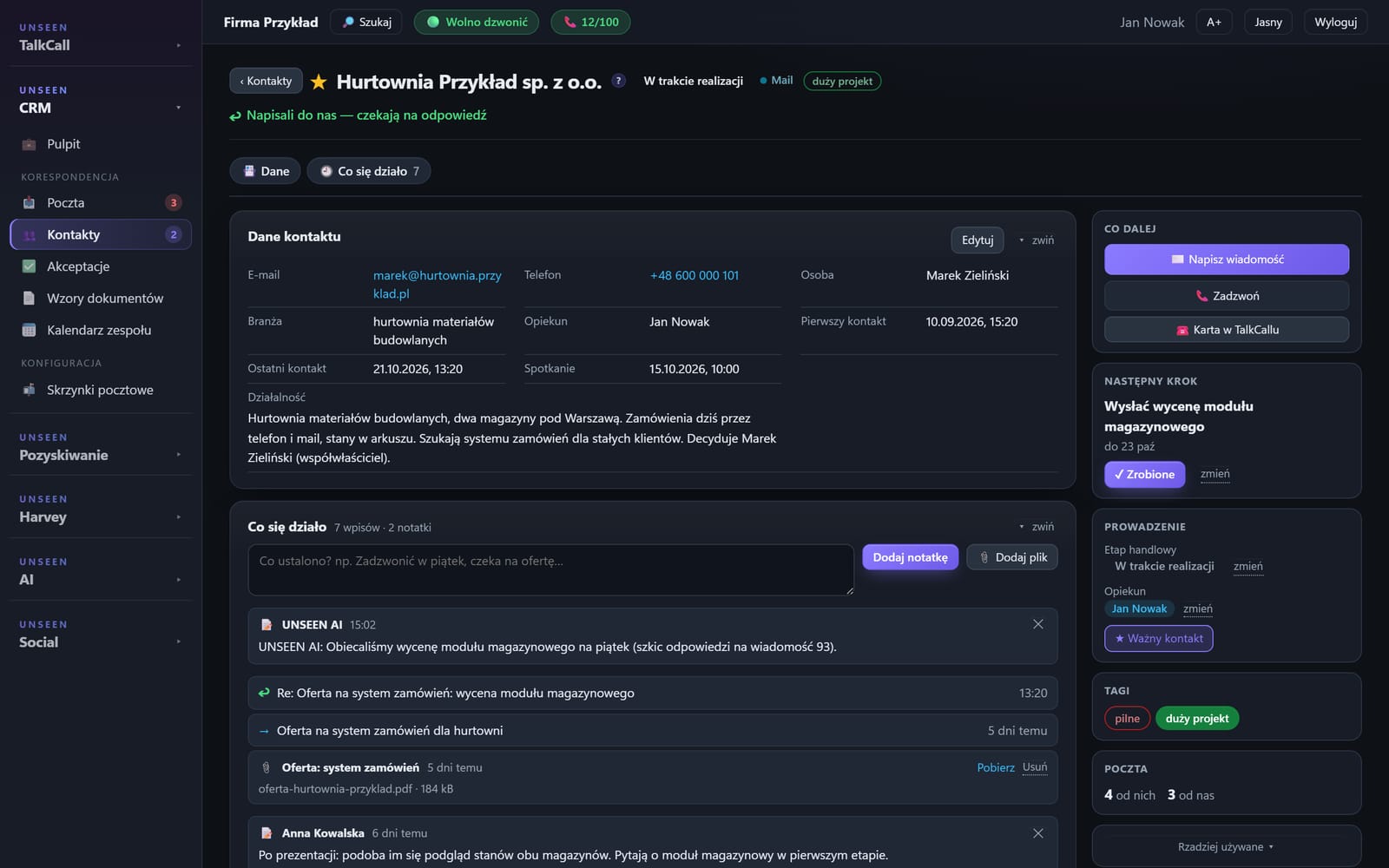Click the help question mark icon near title
Screen dimensions: 1389x868
[x=618, y=81]
